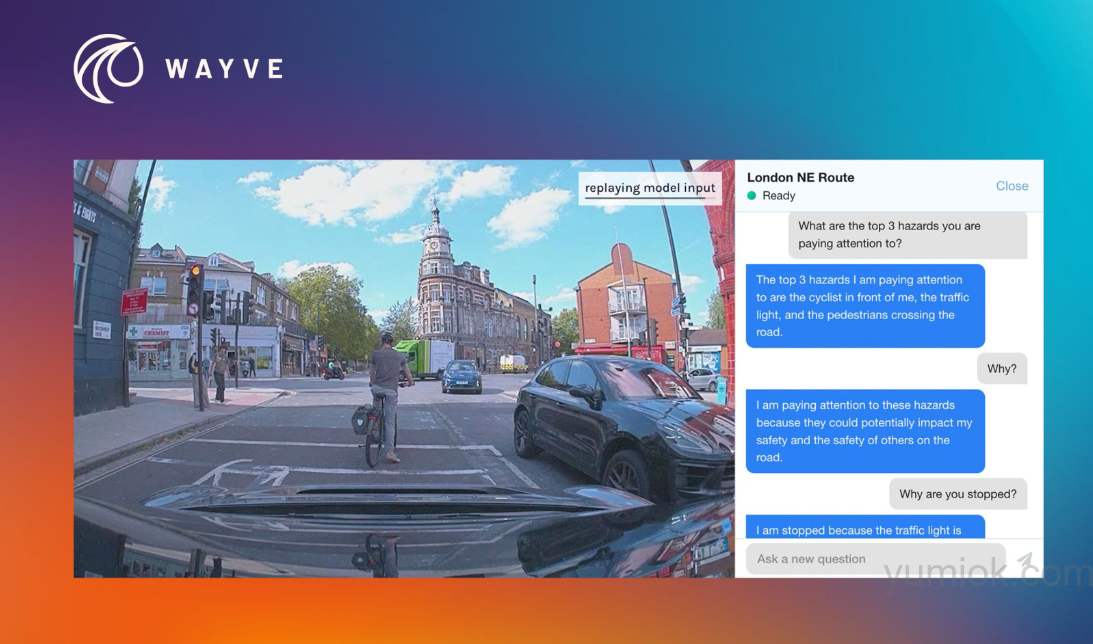The width and height of the screenshot is (1093, 644).
Task: Select the reply about safety of others
Action: coord(864,431)
